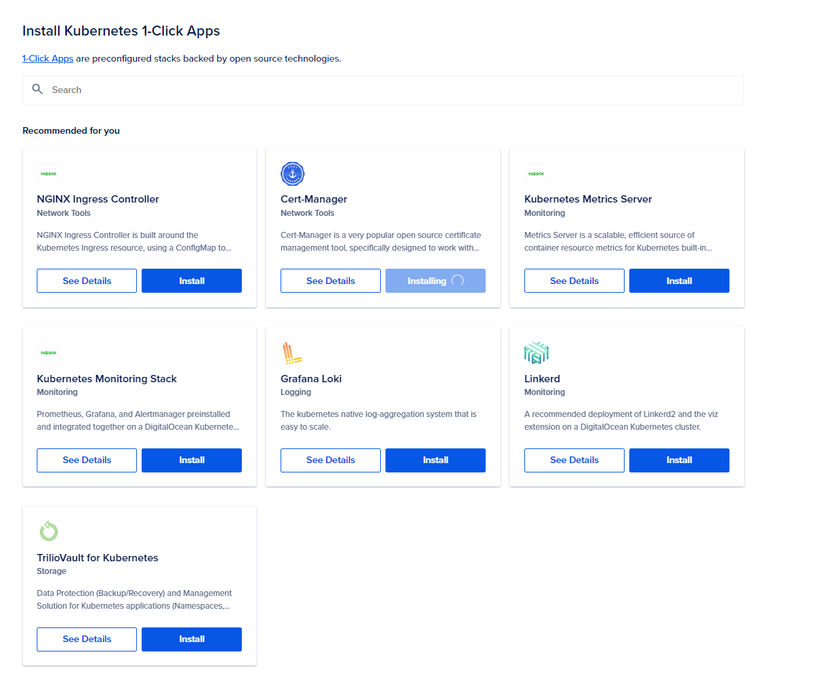The height and width of the screenshot is (679, 825).
Task: Install TrilioVault for Kubernetes
Action: [x=191, y=639]
